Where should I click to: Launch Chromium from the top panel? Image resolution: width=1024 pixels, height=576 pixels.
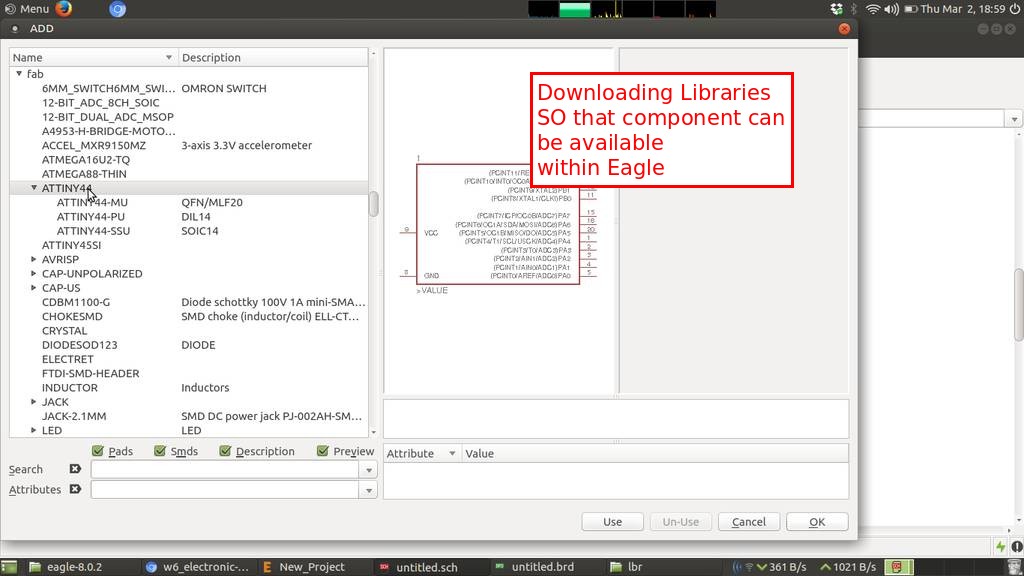pyautogui.click(x=118, y=8)
